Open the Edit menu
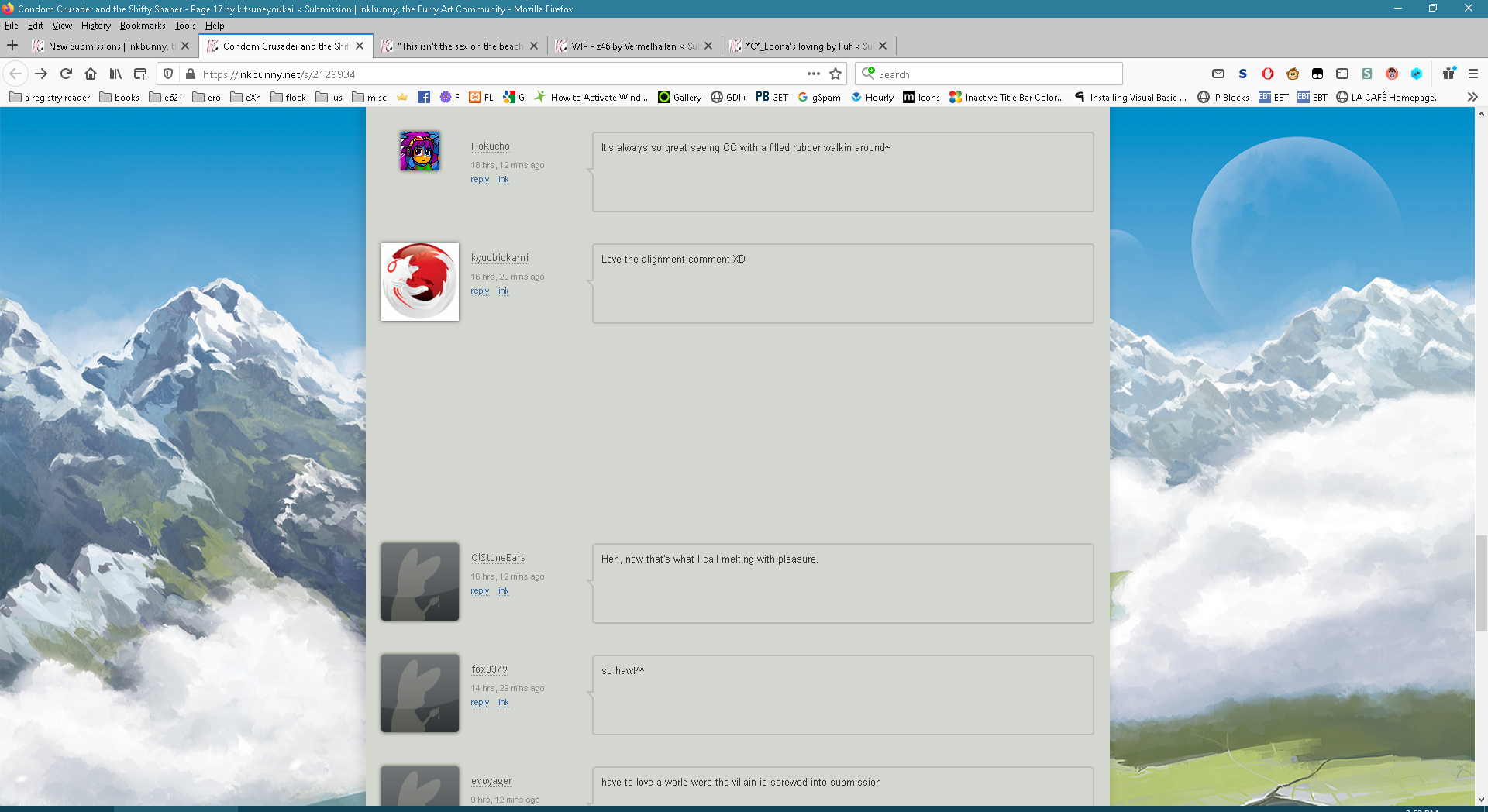Screen dimensions: 1488x812 tap(36, 26)
